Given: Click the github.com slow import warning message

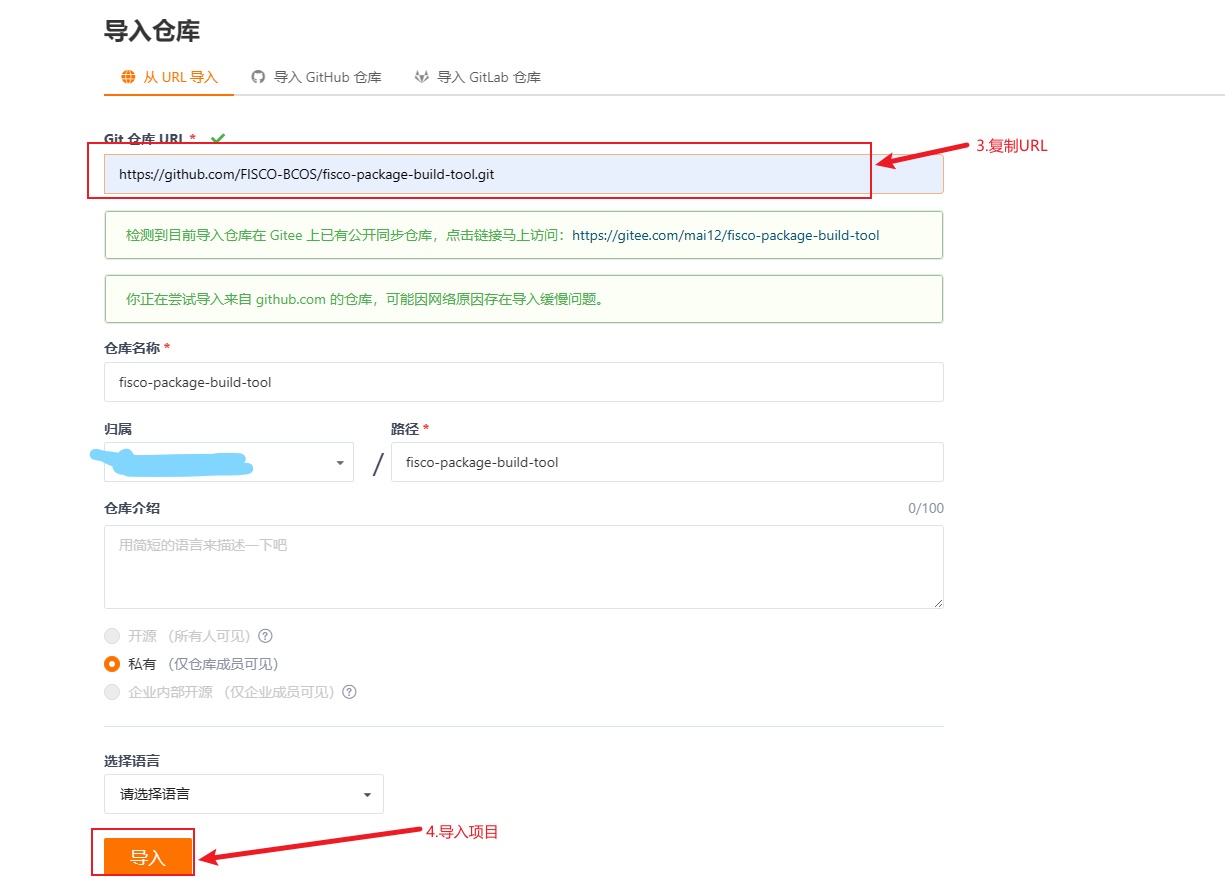Looking at the screenshot, I should (523, 299).
